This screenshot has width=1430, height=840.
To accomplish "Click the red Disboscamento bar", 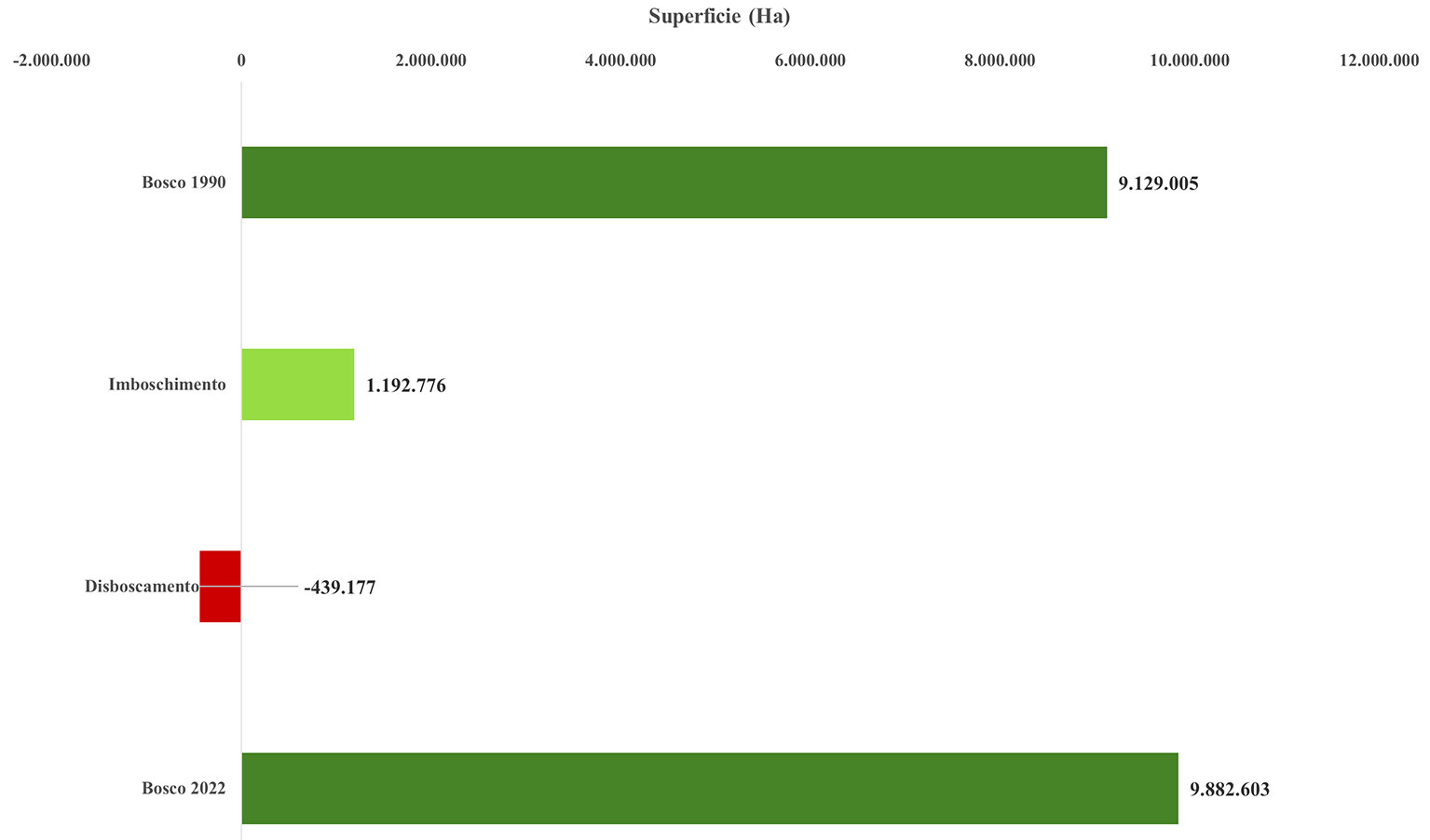I will (220, 587).
